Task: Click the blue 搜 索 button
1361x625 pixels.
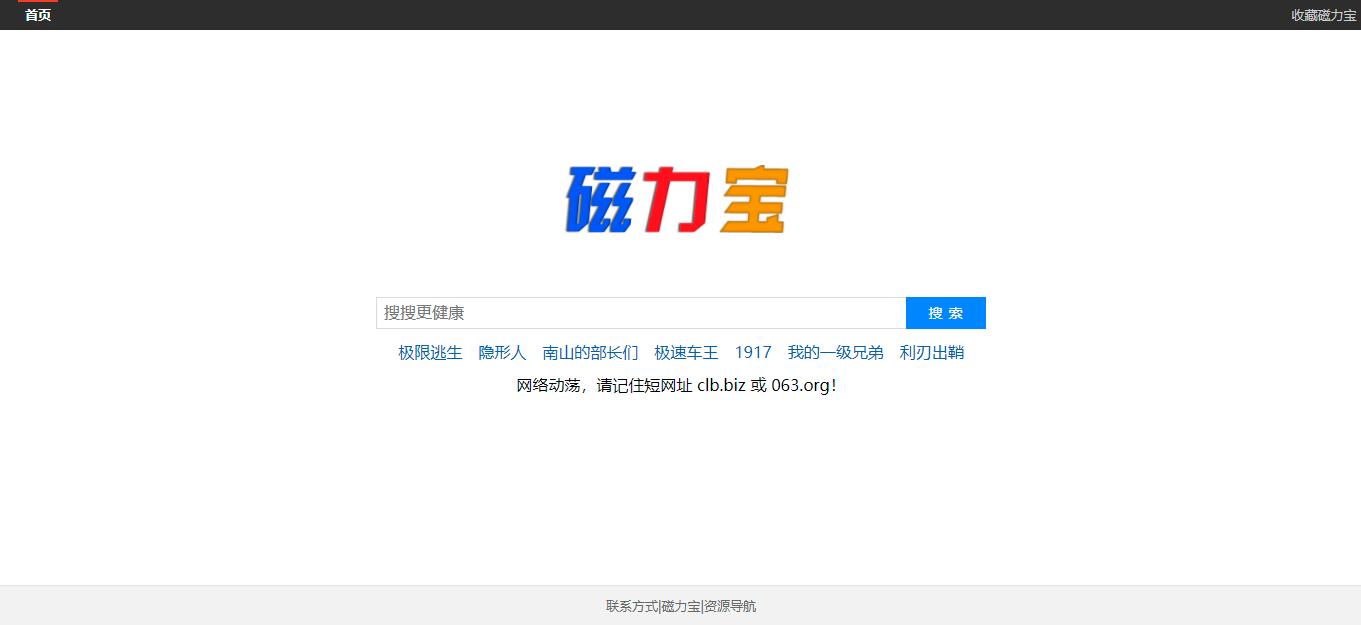Action: [x=946, y=313]
